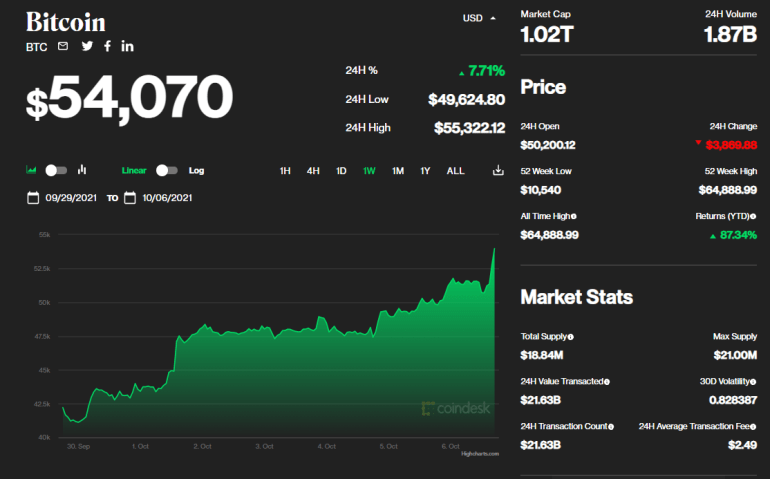Open the Highcharts.com credit link

click(477, 453)
